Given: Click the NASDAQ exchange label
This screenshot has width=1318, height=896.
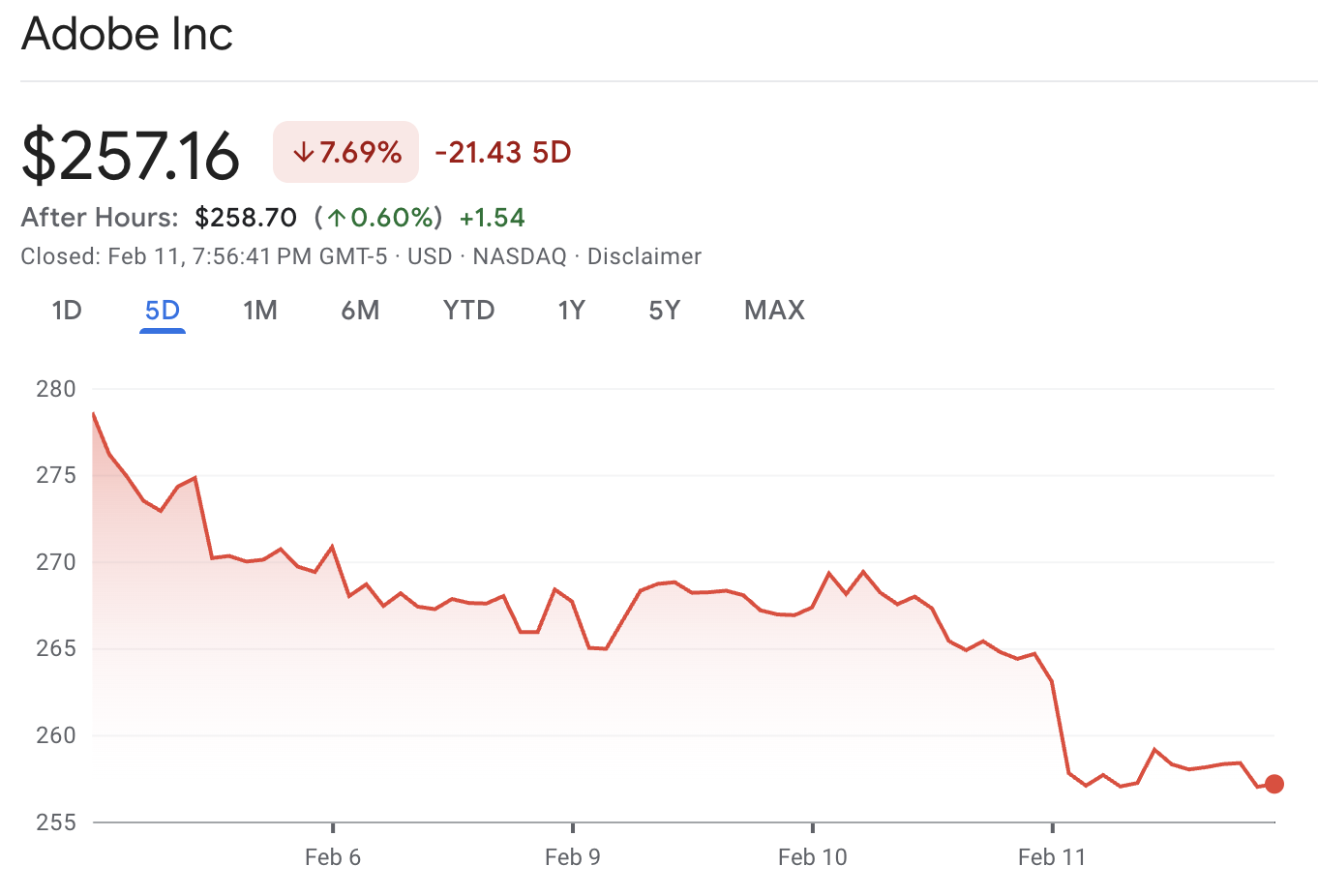Looking at the screenshot, I should pos(519,255).
